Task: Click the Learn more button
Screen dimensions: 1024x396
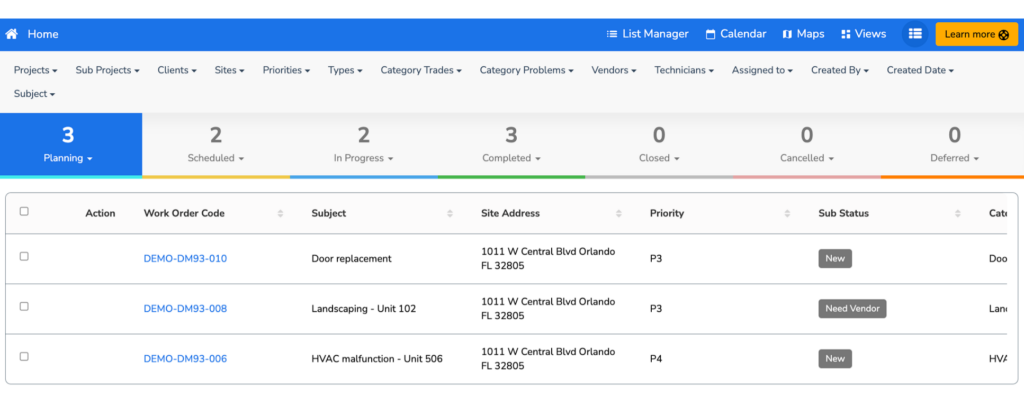Action: 976,34
